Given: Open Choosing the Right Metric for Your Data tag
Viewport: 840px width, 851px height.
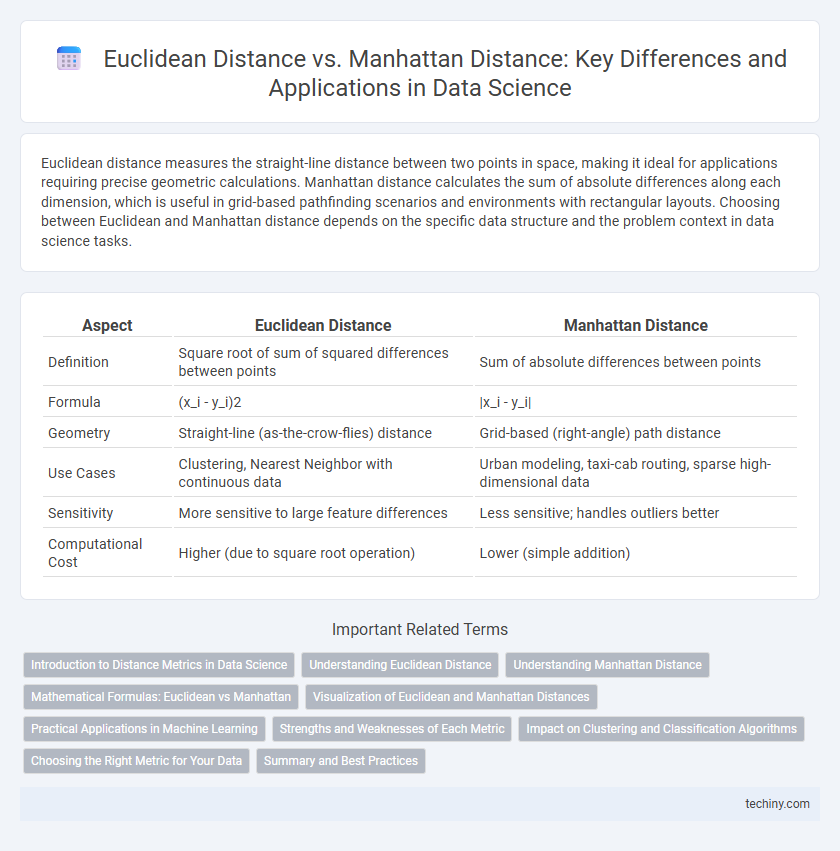Looking at the screenshot, I should pos(136,761).
